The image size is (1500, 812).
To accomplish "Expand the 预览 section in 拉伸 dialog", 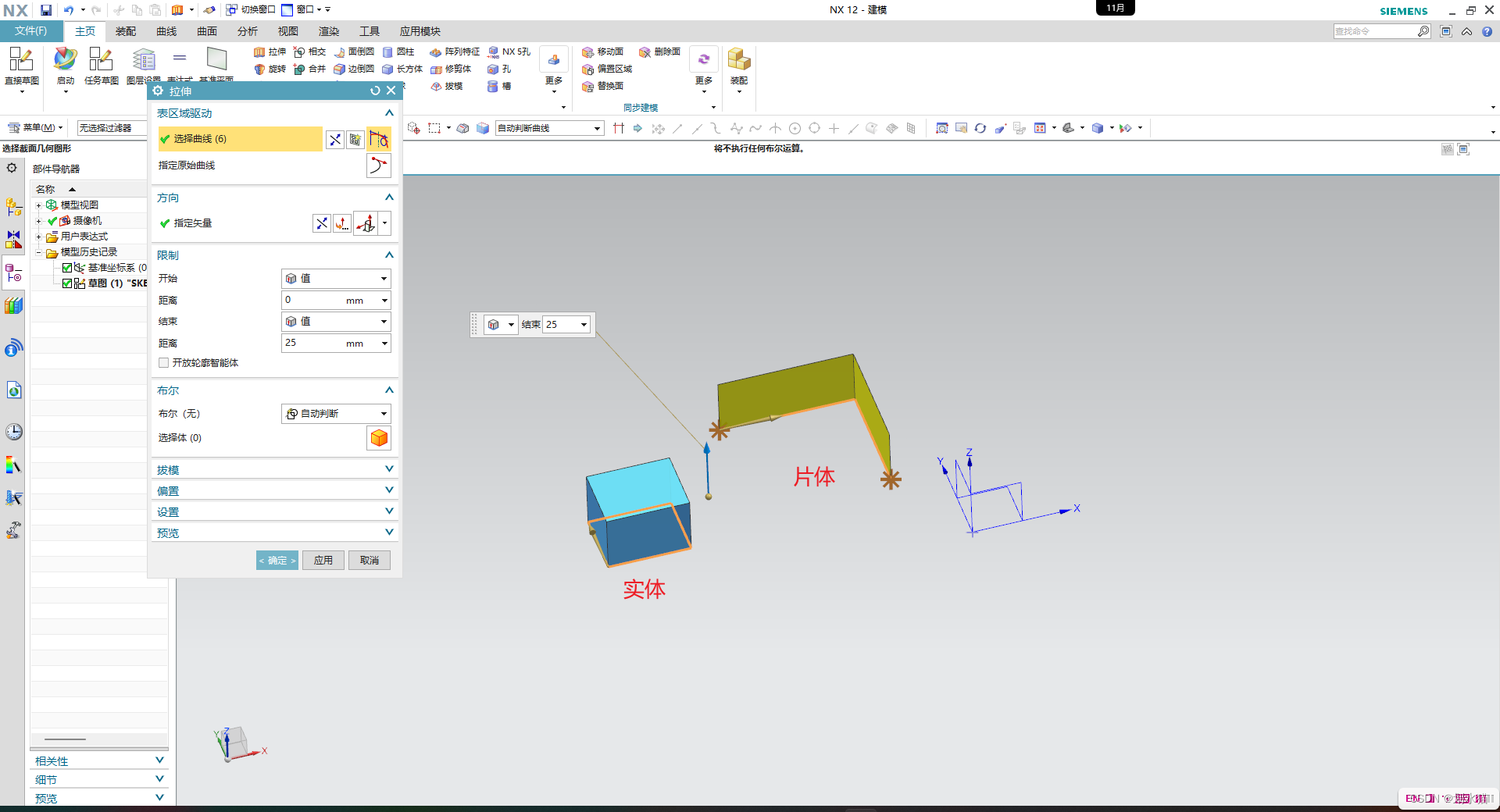I will coord(275,533).
